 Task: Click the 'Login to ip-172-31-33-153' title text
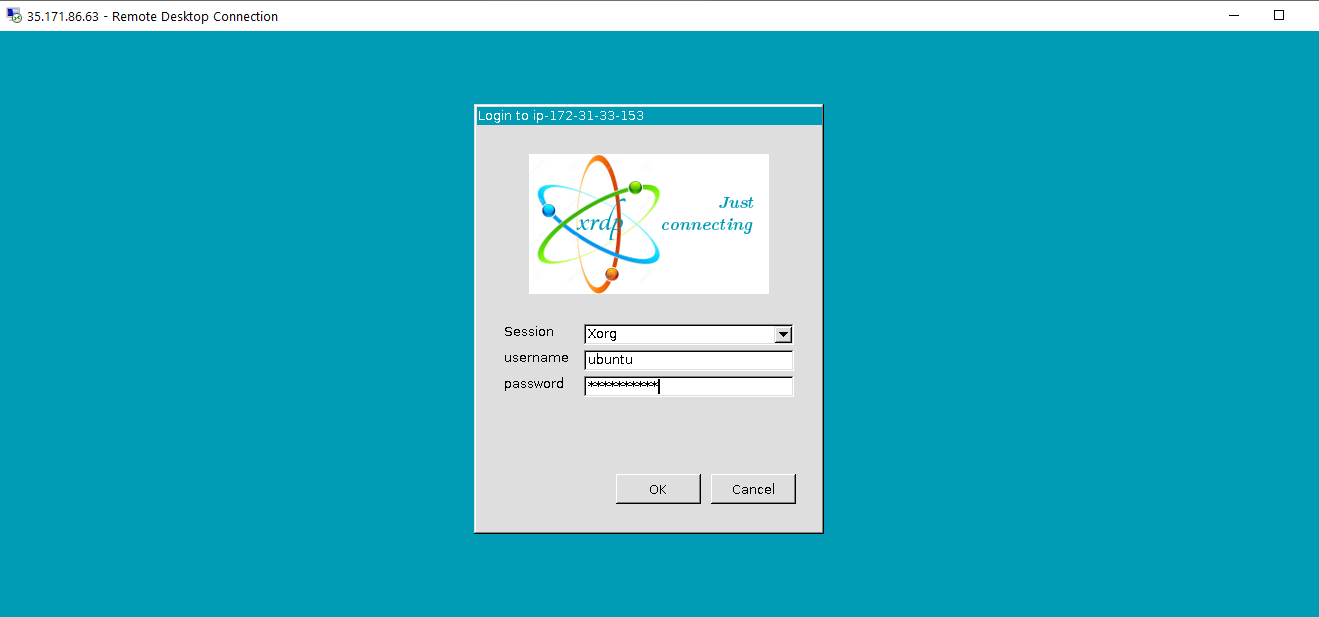pos(561,116)
